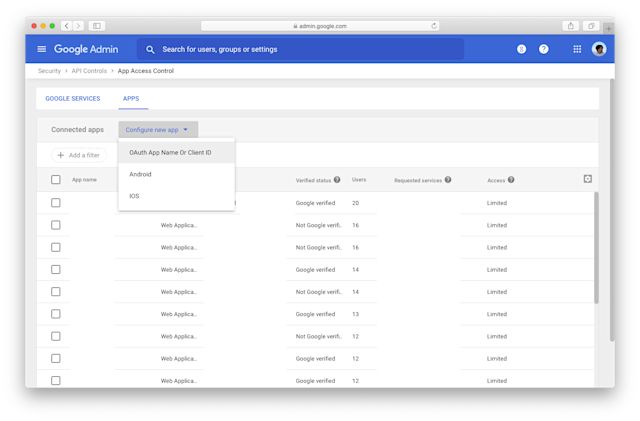Image resolution: width=640 pixels, height=421 pixels.
Task: Open the notifications badge icon
Action: pos(521,49)
